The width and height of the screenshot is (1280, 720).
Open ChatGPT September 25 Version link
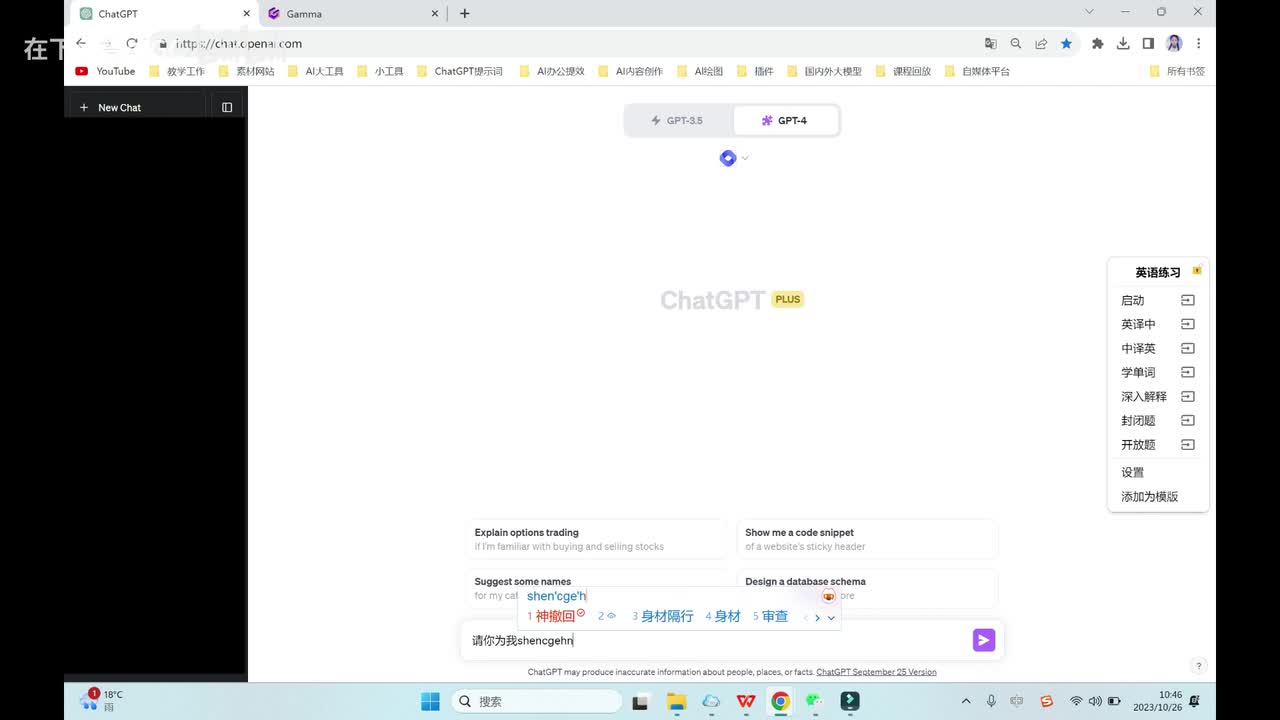point(876,672)
